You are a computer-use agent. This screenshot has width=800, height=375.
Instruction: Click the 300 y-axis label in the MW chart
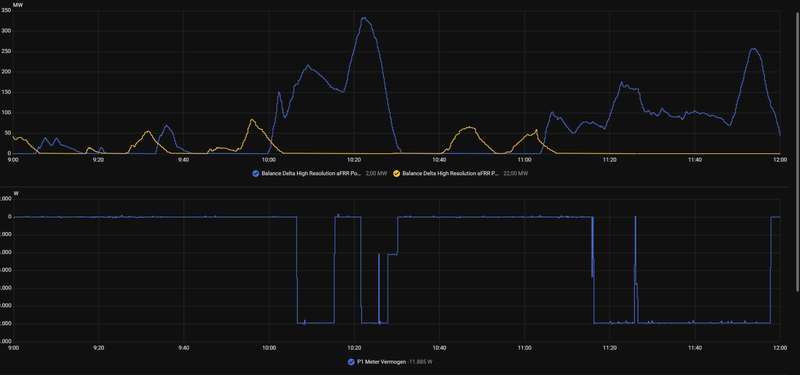[6, 31]
